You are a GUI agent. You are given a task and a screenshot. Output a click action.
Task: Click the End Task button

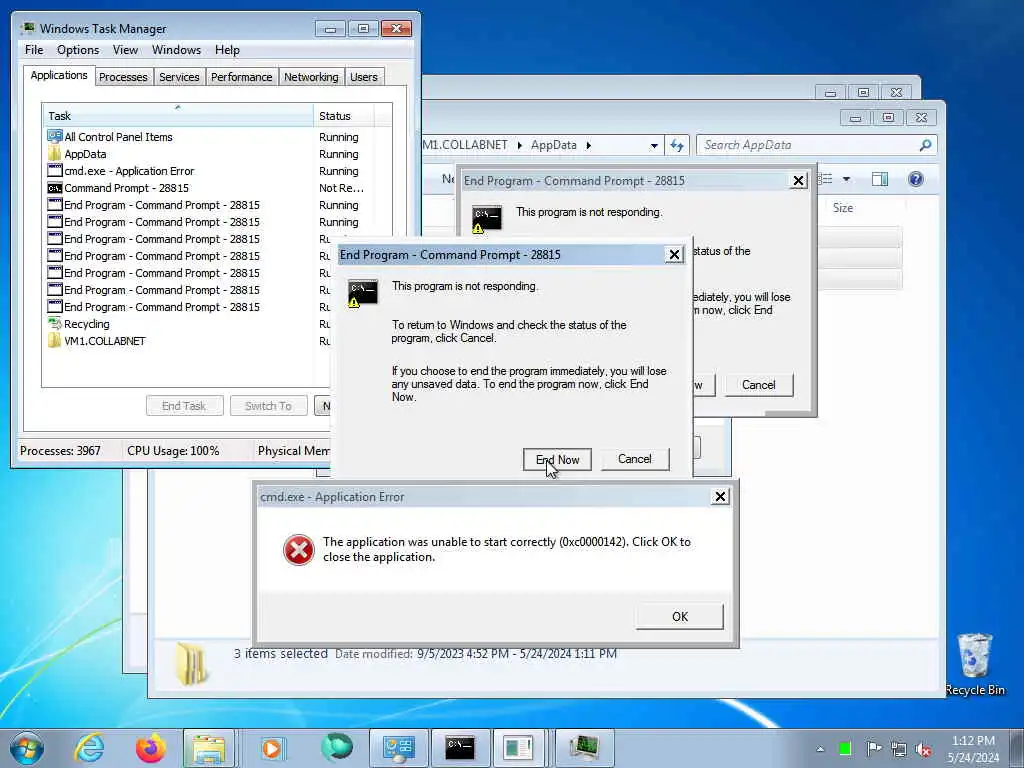[184, 406]
